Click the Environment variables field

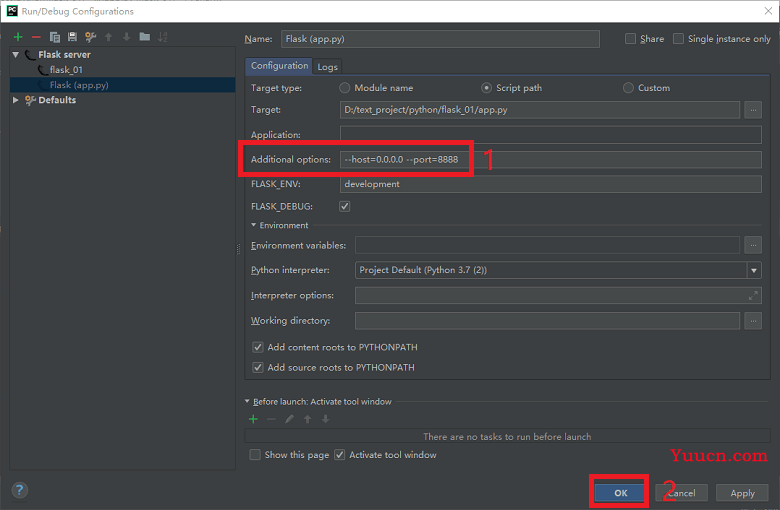(x=547, y=245)
